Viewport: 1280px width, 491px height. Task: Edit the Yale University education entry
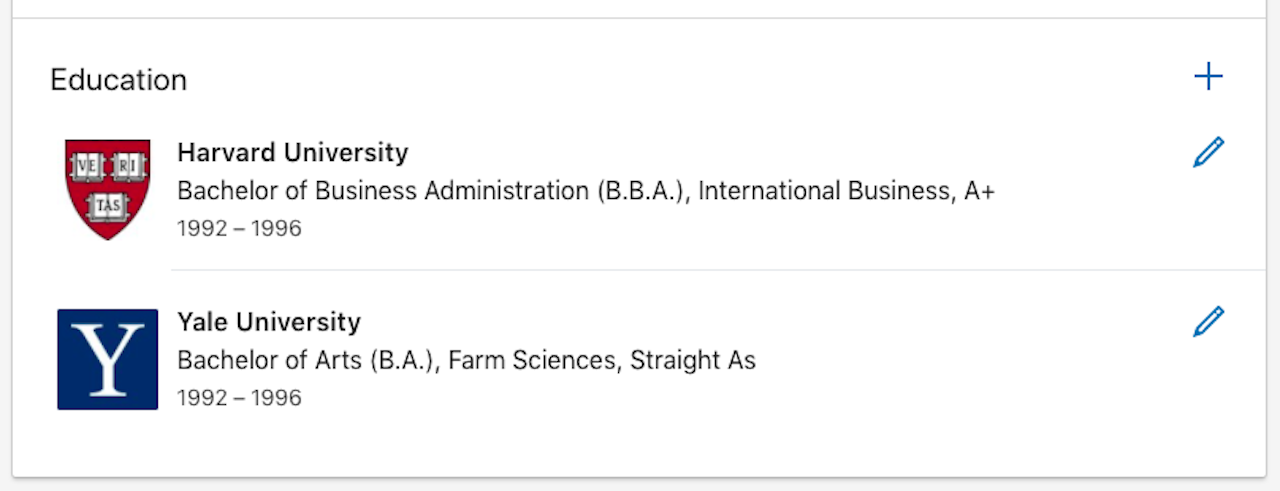(1208, 322)
